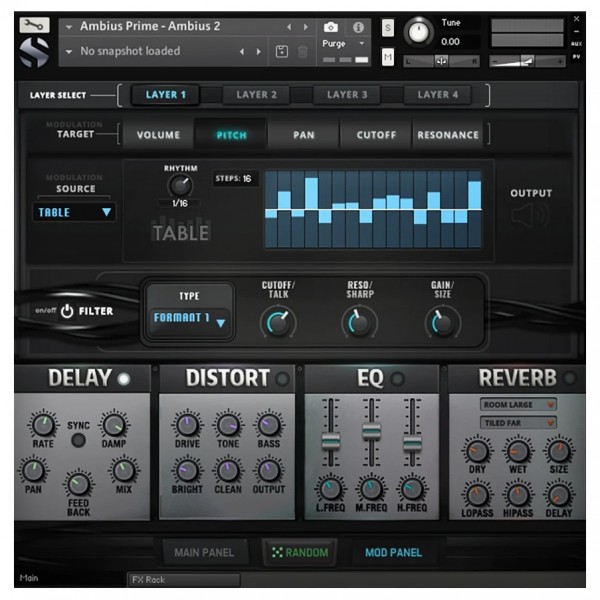The image size is (600, 600).
Task: Click the Reverb Lopass knob
Action: pyautogui.click(x=477, y=495)
